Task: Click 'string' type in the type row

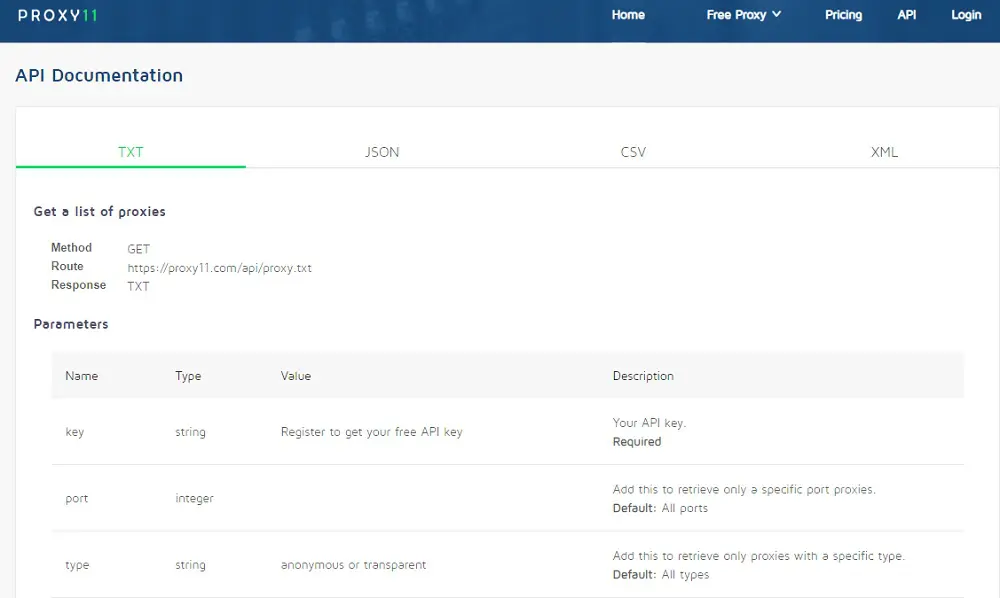Action: [x=191, y=565]
